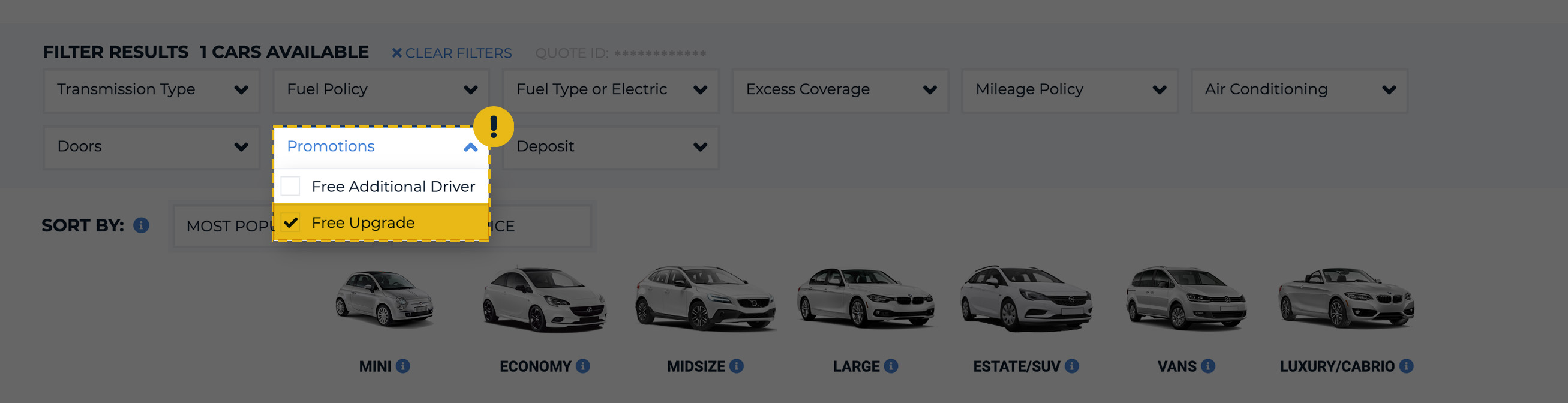Click the info icon next to ECONOMY

coord(582,366)
